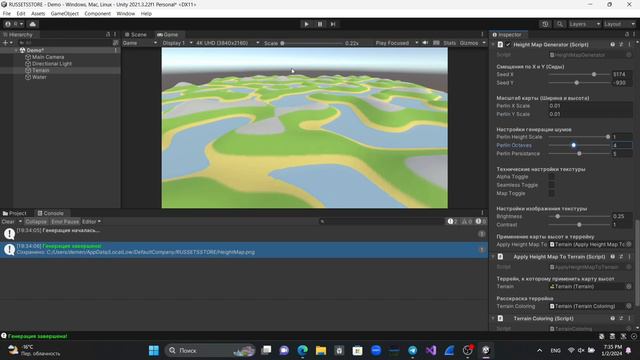This screenshot has width=640, height=360.
Task: Open Windows Start menu on the taskbar
Action: coord(154,351)
